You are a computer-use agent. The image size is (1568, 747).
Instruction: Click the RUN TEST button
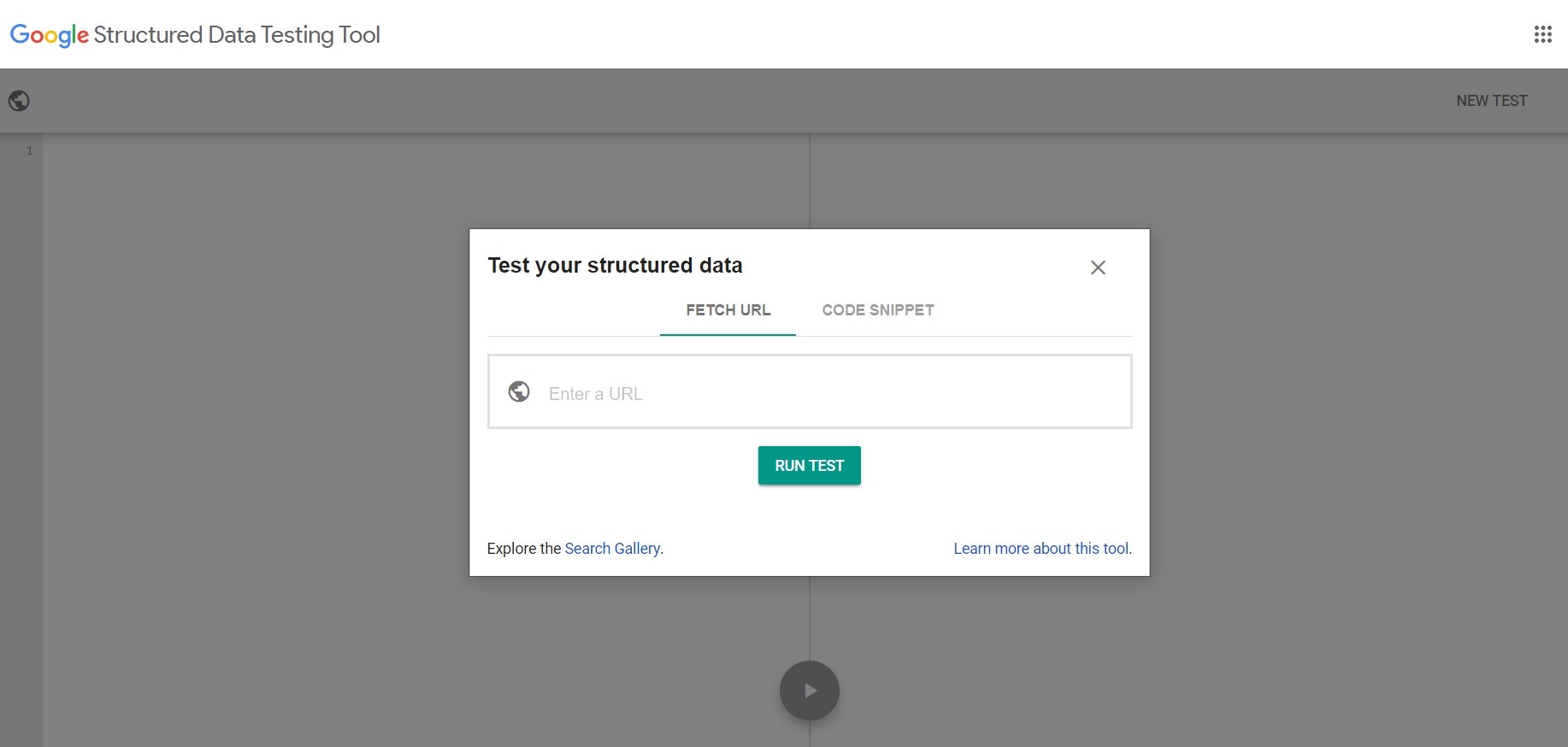click(809, 466)
